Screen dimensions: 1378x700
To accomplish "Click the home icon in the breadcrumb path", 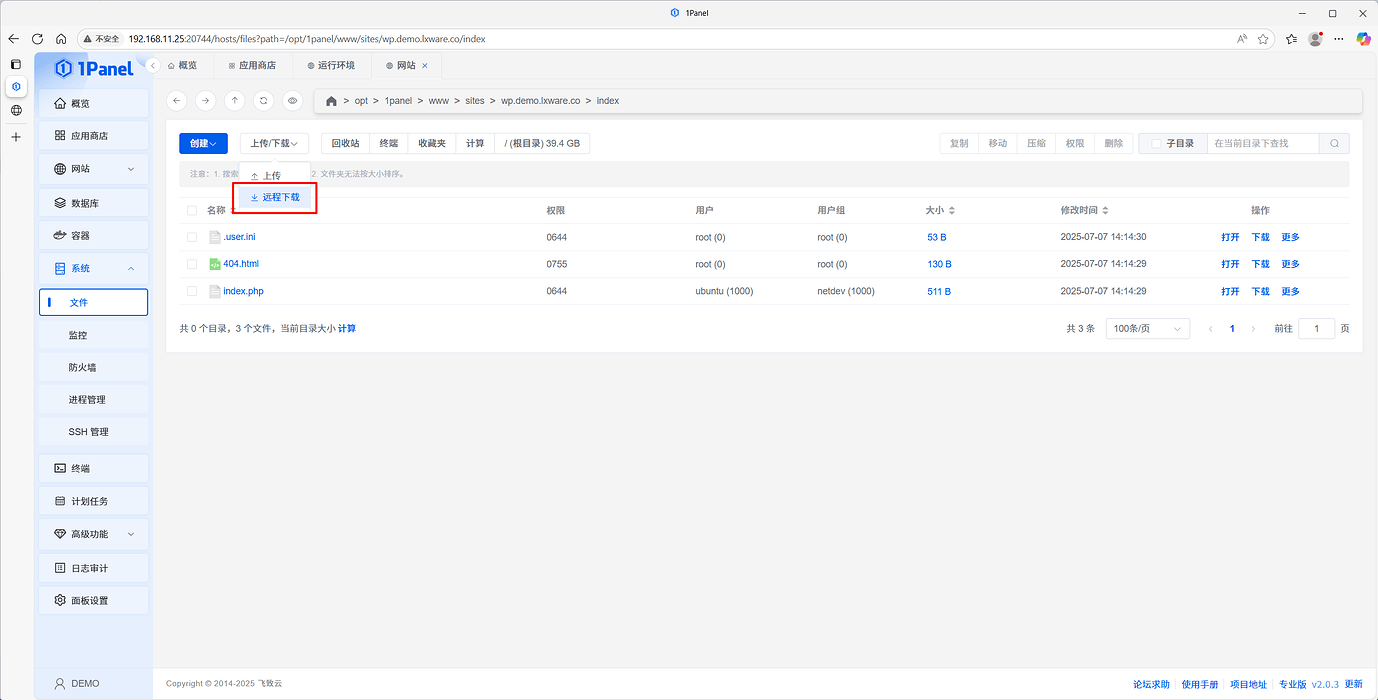I will point(330,100).
